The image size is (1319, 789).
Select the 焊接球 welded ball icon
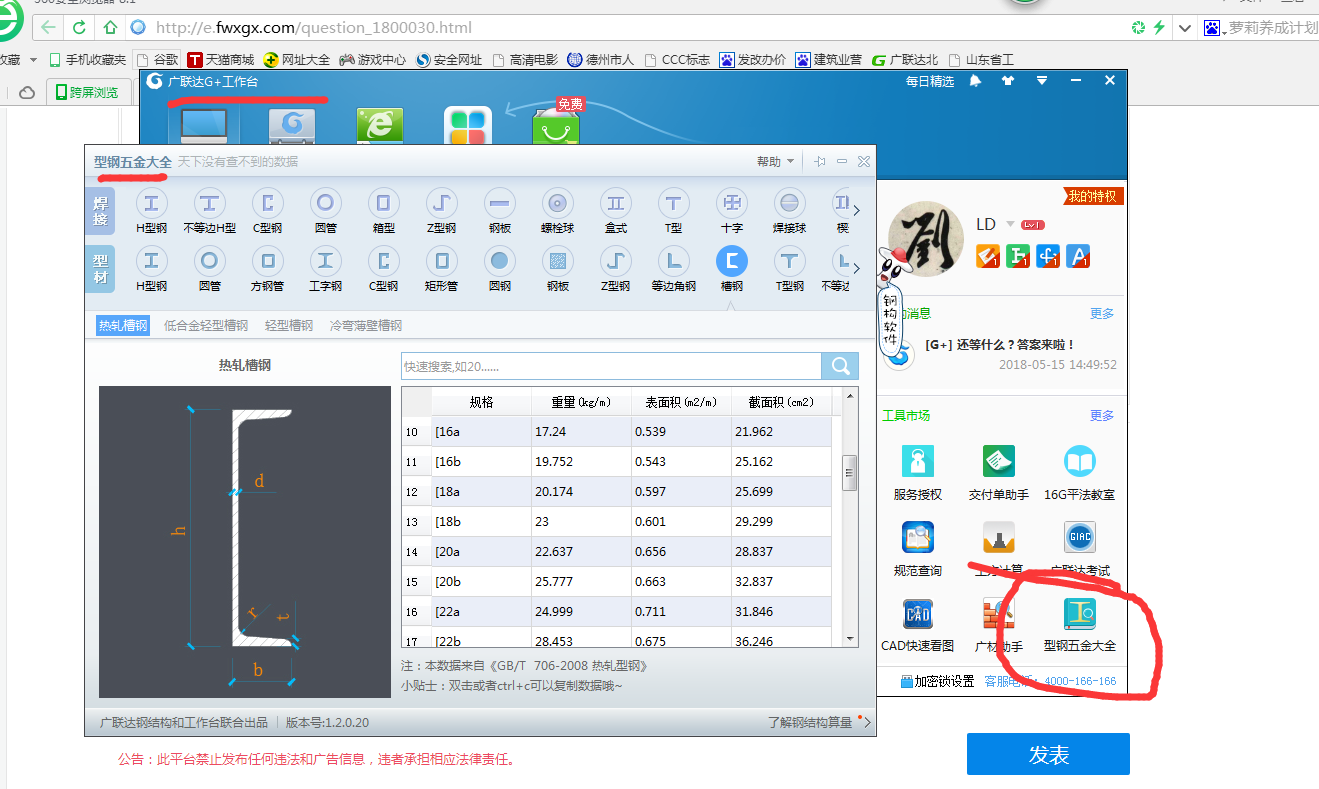[790, 204]
